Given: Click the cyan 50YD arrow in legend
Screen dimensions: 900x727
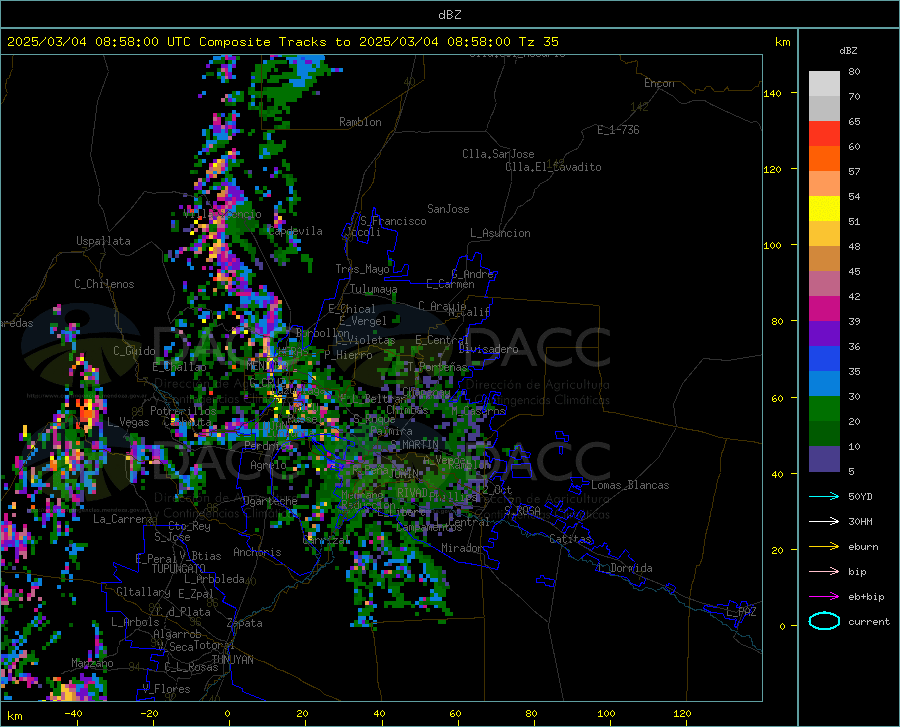Looking at the screenshot, I should tap(824, 496).
